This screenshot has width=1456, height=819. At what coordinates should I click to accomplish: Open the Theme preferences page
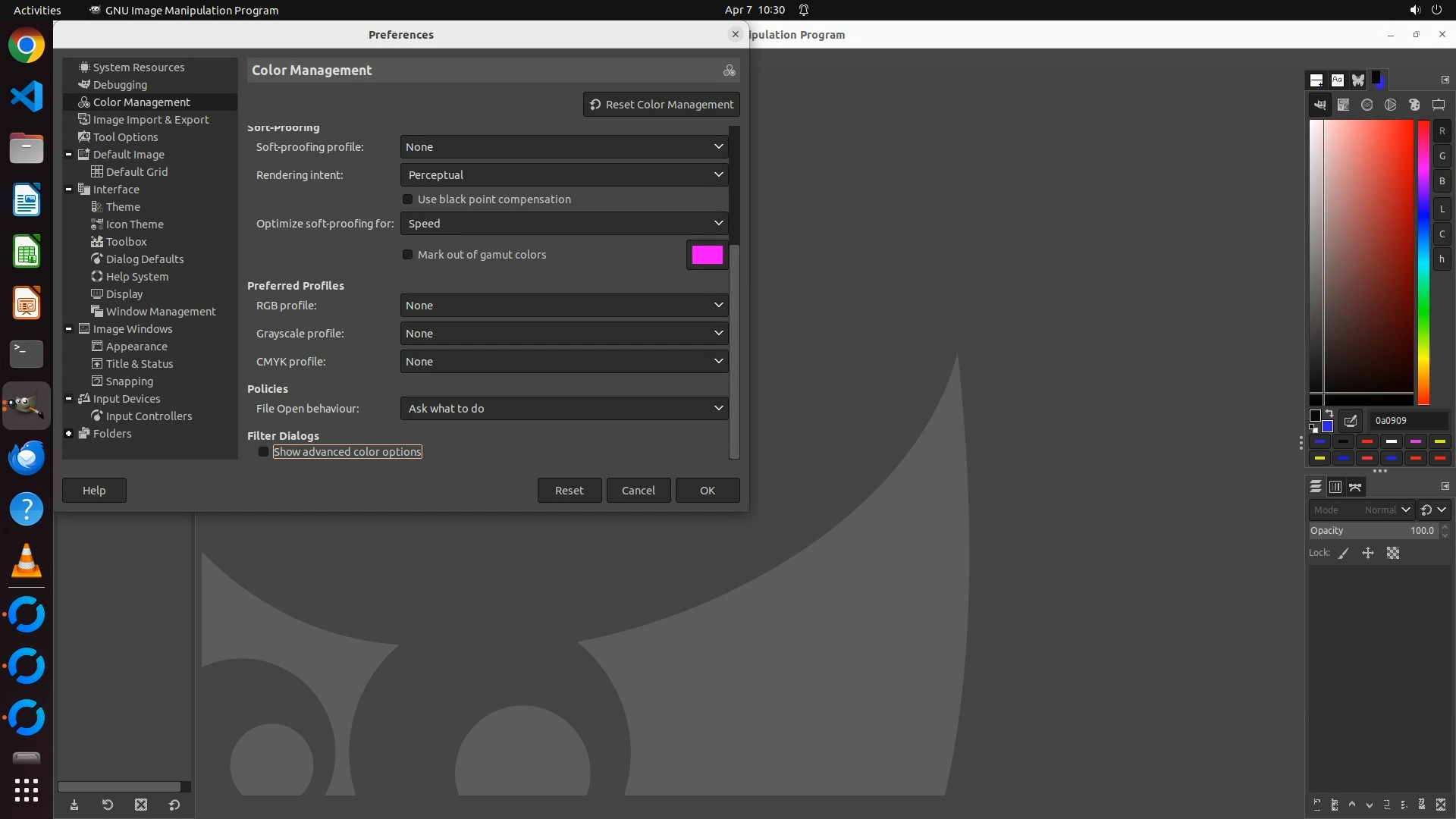coord(123,207)
